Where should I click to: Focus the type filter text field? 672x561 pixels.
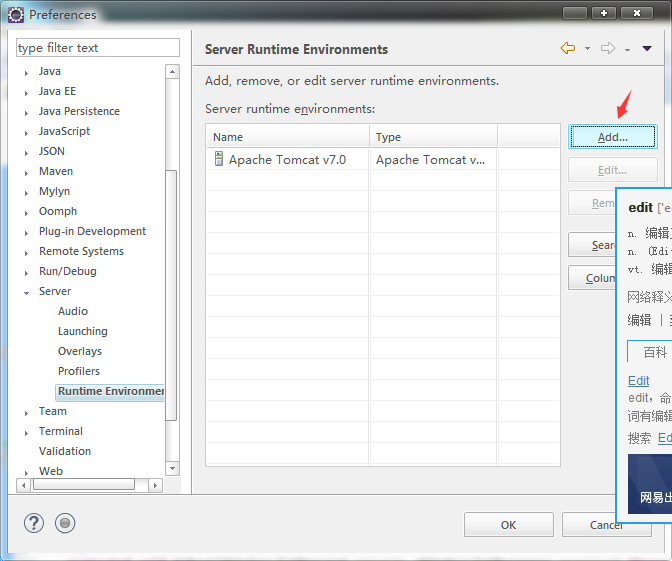[x=98, y=48]
